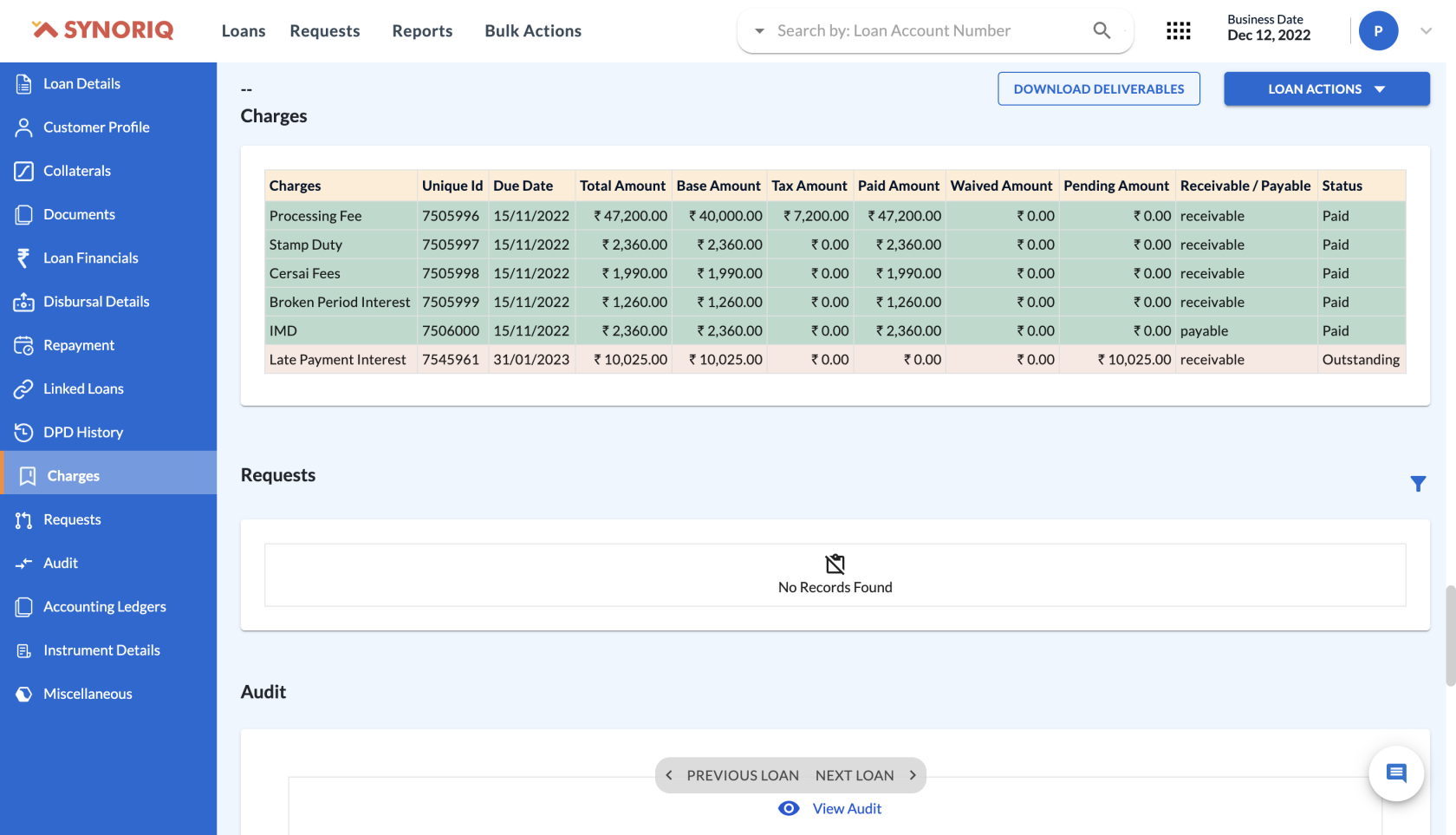Expand the user account chevron
This screenshot has height=835, width=1456.
tap(1426, 31)
